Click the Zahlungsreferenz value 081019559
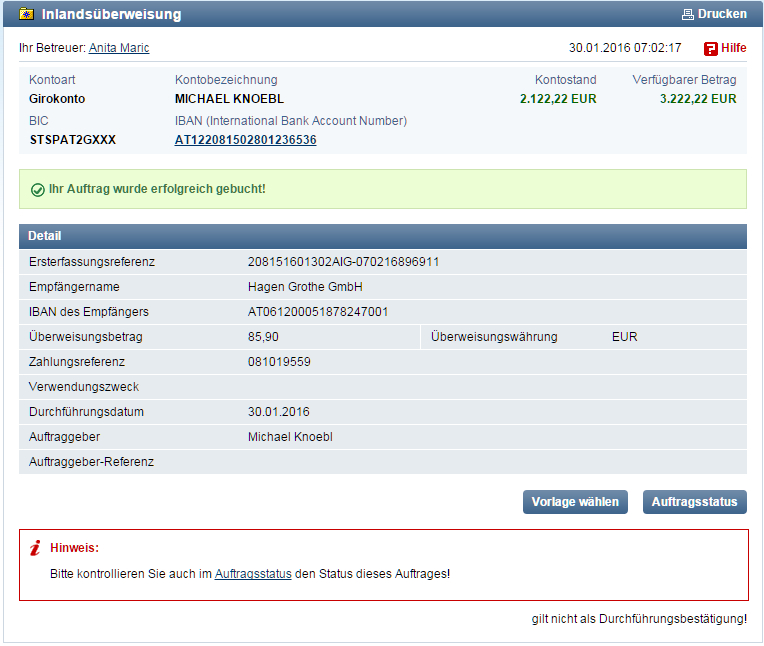Viewport: 764px width, 646px height. [279, 362]
